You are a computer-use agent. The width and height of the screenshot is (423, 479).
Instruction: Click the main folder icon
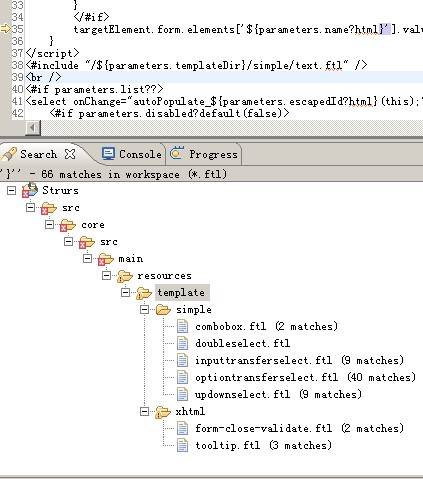point(106,259)
